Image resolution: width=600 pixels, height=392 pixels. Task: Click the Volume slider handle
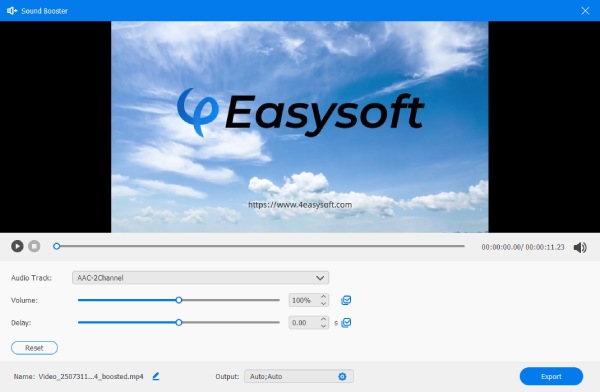(x=179, y=300)
